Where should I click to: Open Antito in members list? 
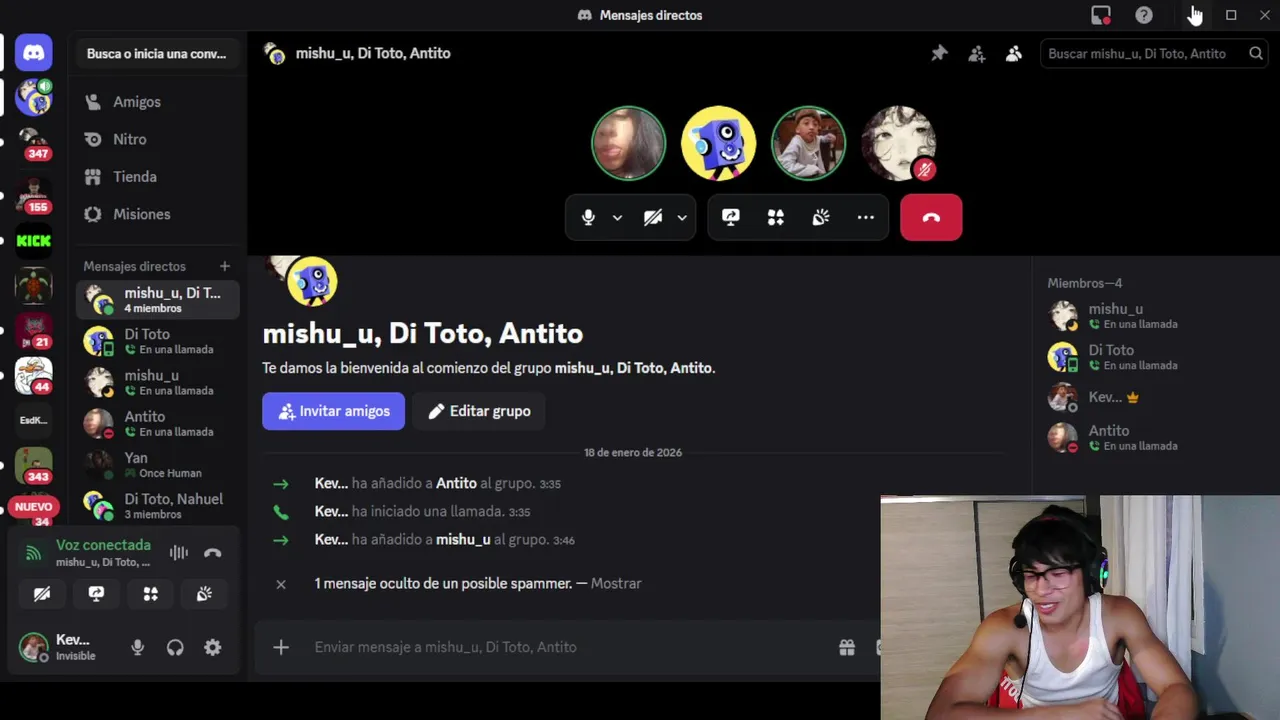coord(1155,438)
